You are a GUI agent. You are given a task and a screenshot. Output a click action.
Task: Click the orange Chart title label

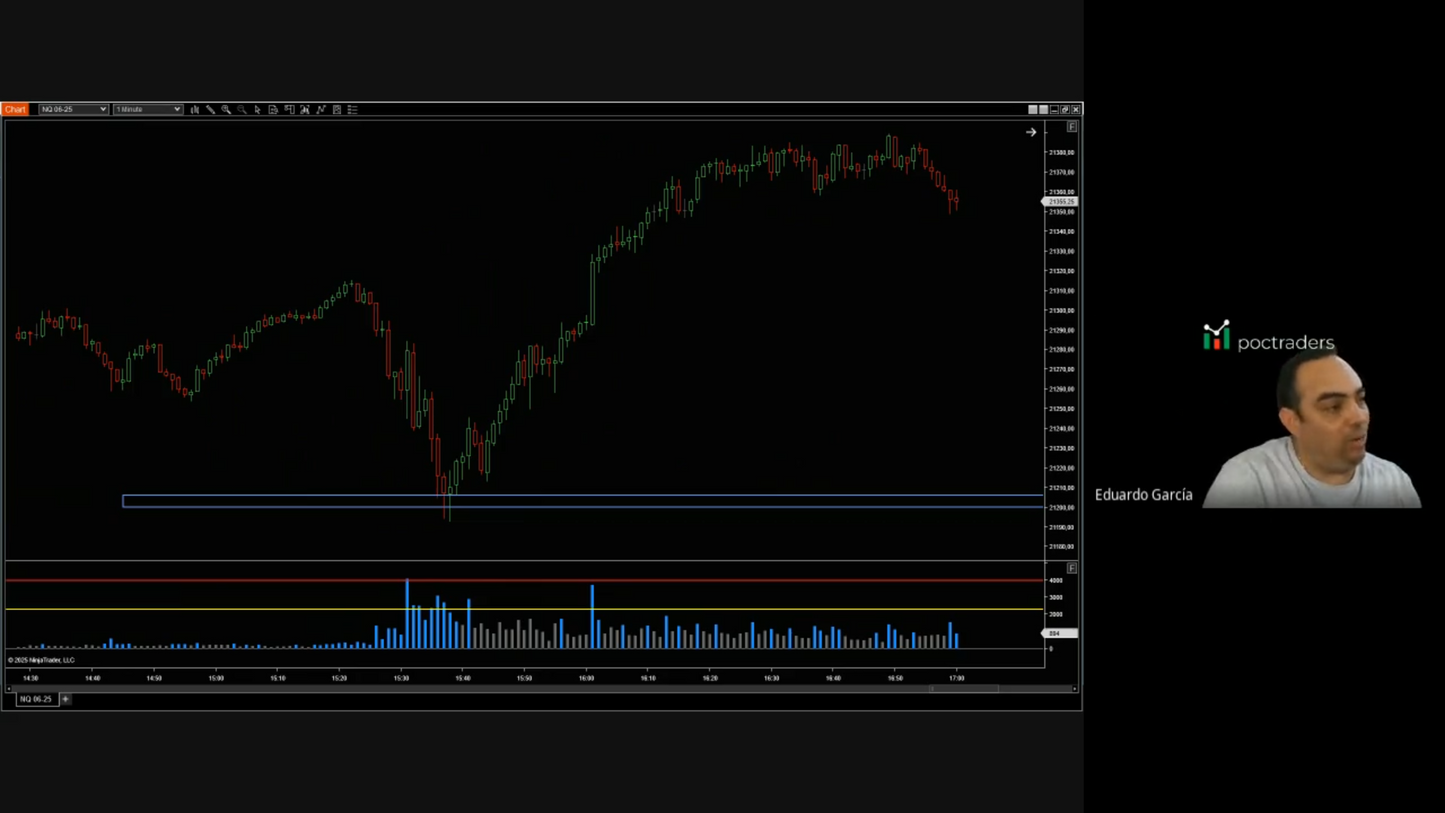coord(15,109)
